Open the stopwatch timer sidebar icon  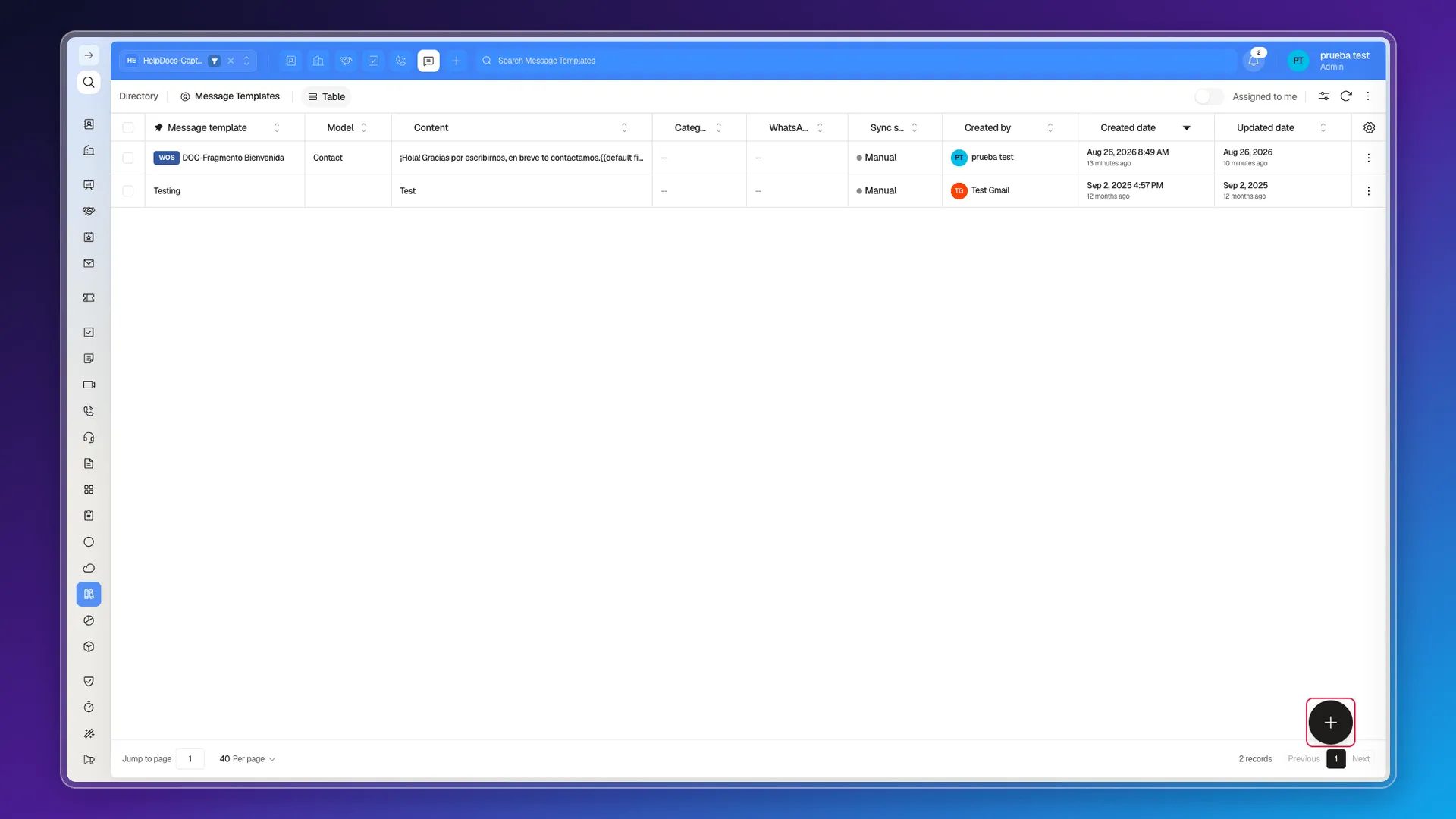89,708
